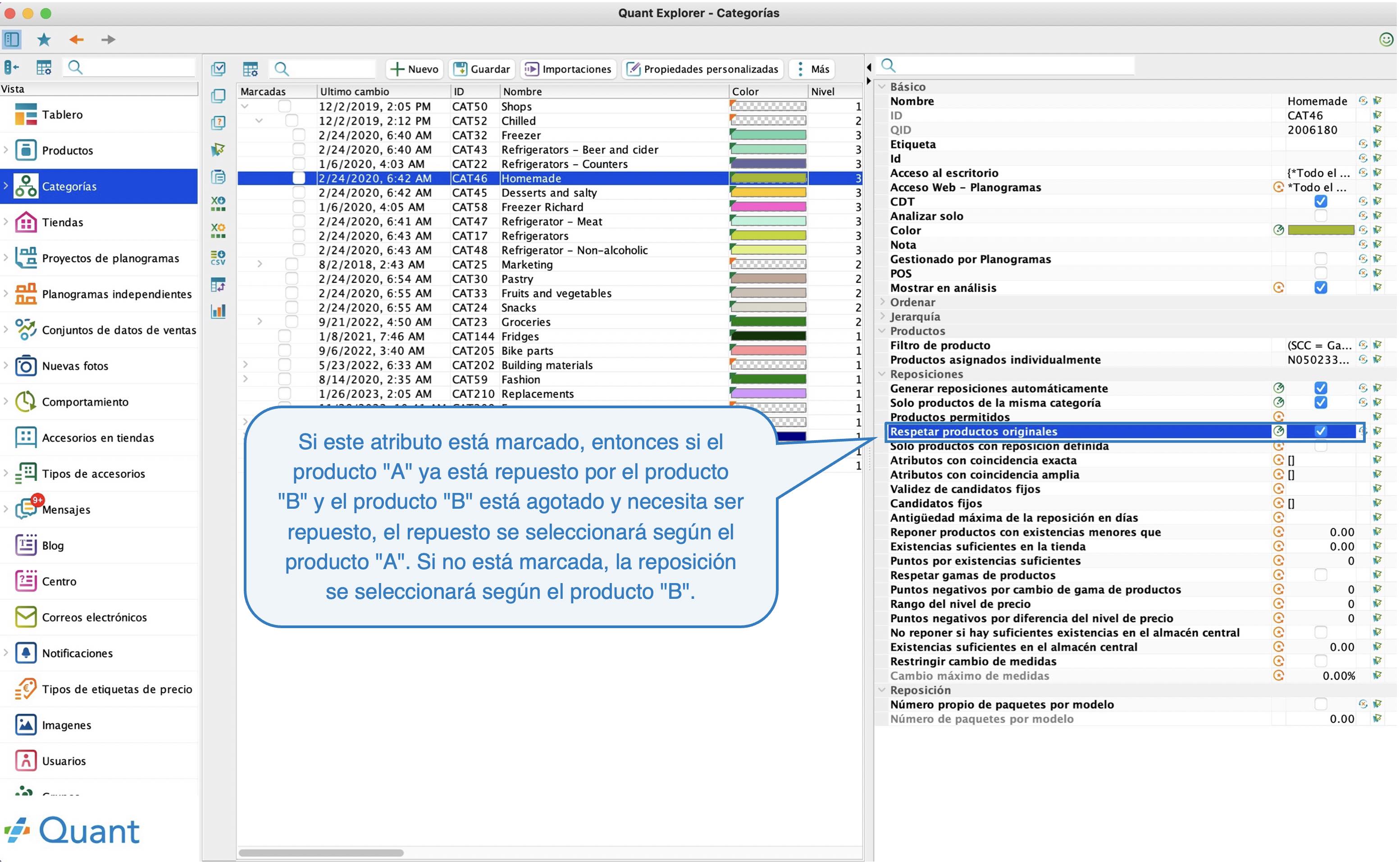
Task: Toggle Respetar gamas de productos checkbox
Action: click(x=1320, y=575)
